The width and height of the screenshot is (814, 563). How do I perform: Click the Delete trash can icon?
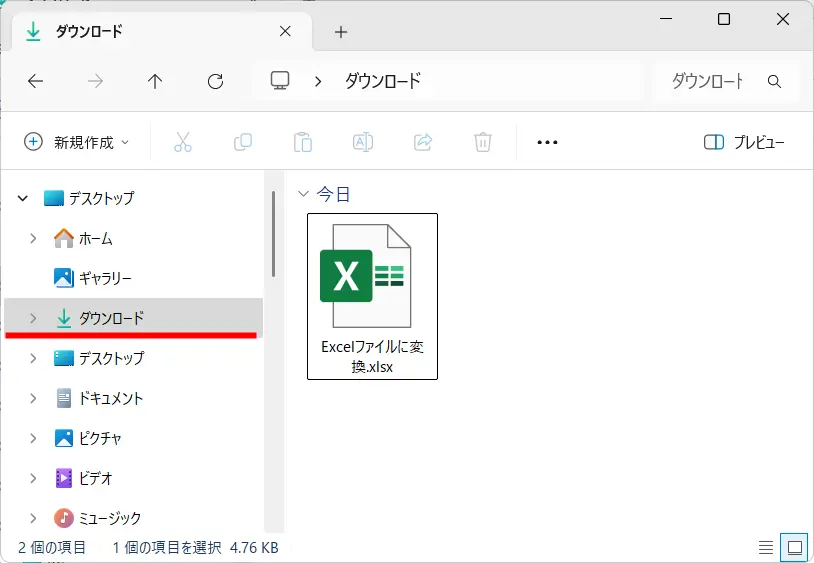tap(483, 142)
